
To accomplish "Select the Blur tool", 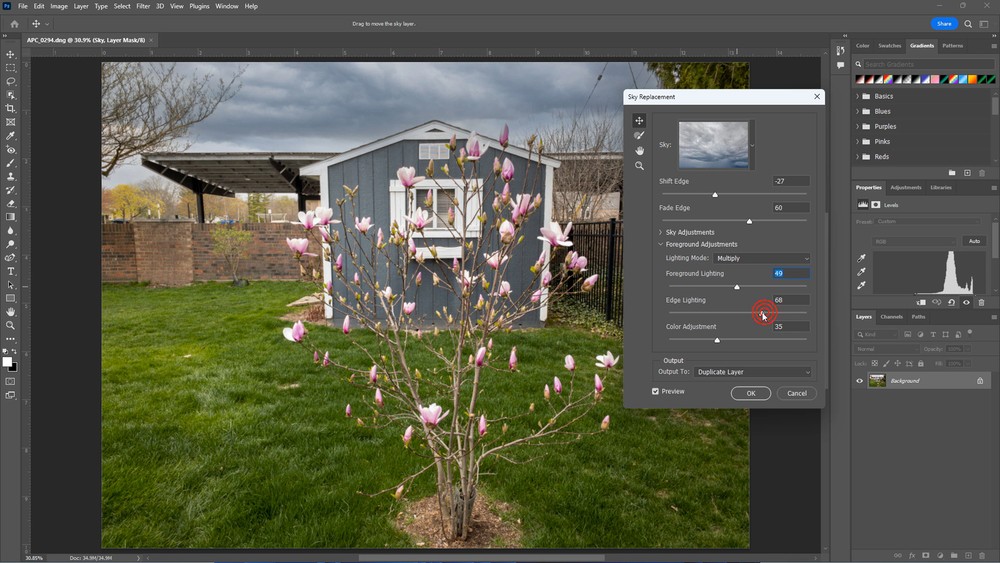I will [x=10, y=231].
